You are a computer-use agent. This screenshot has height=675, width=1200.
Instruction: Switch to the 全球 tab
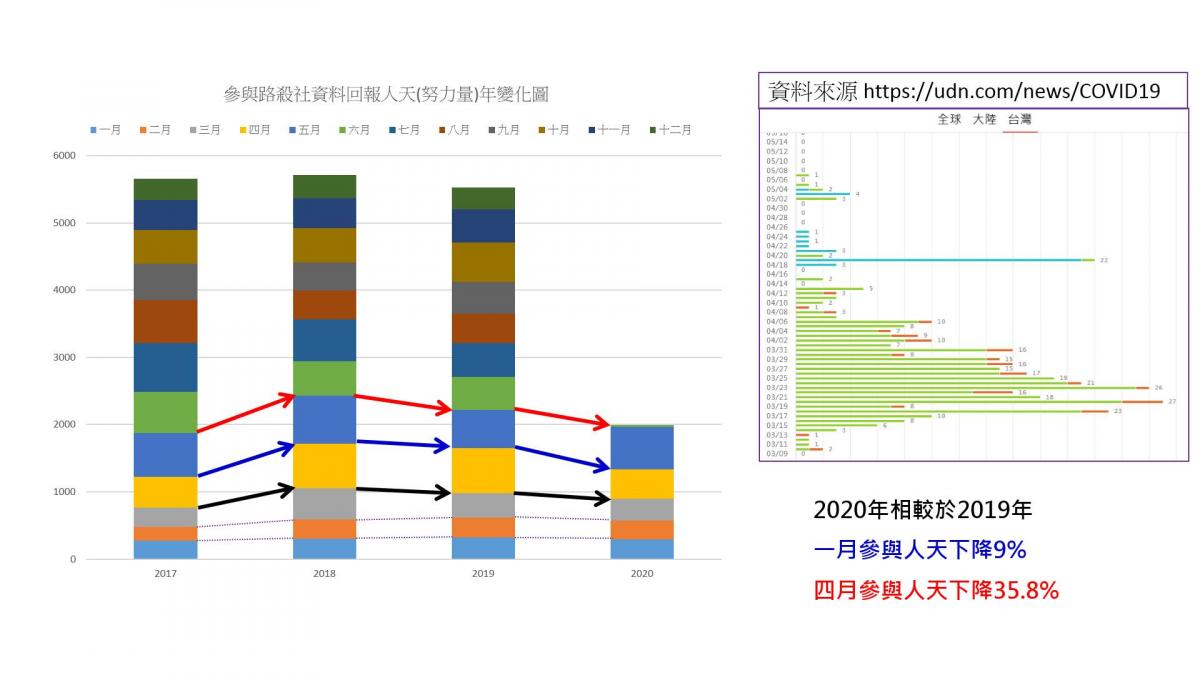[948, 119]
